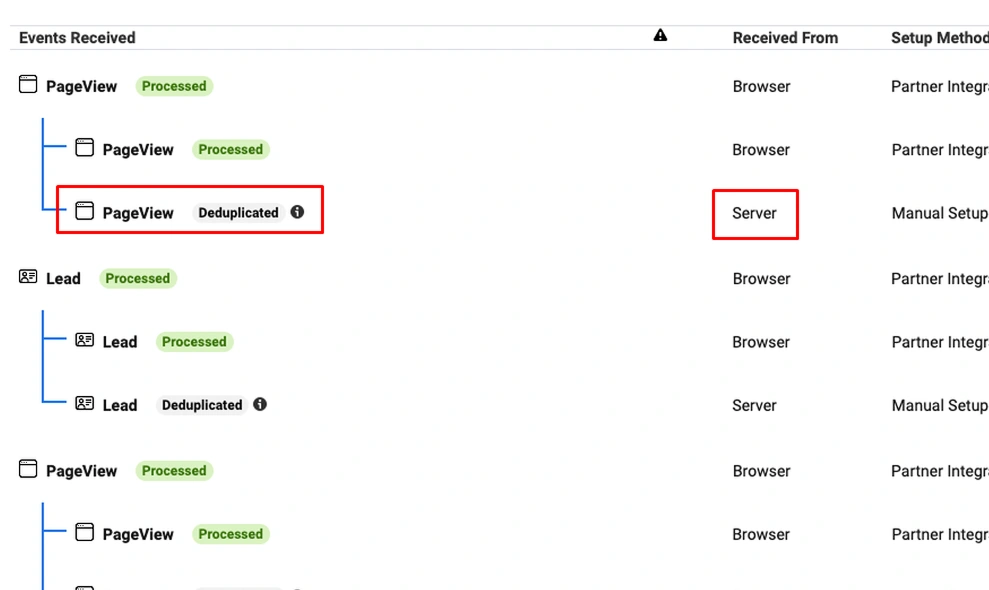Collapse the third top-level PageView event group
Viewport: 989px width, 590px height.
tap(81, 471)
